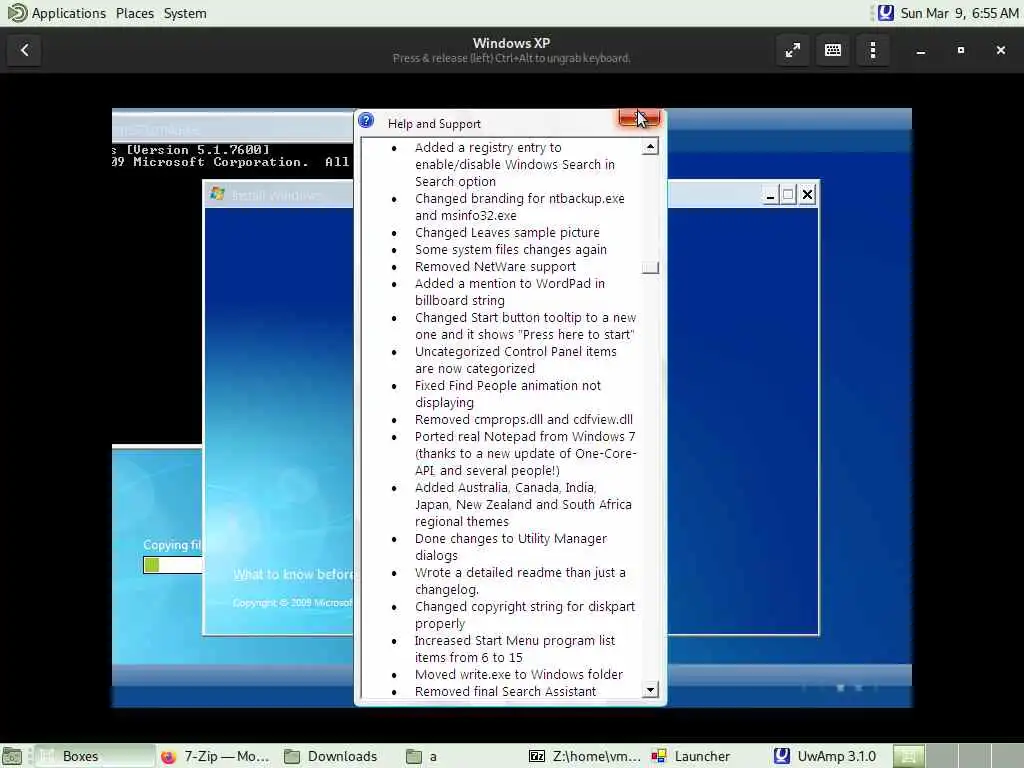Minimize the Install Windows window
1024x768 pixels.
(770, 195)
